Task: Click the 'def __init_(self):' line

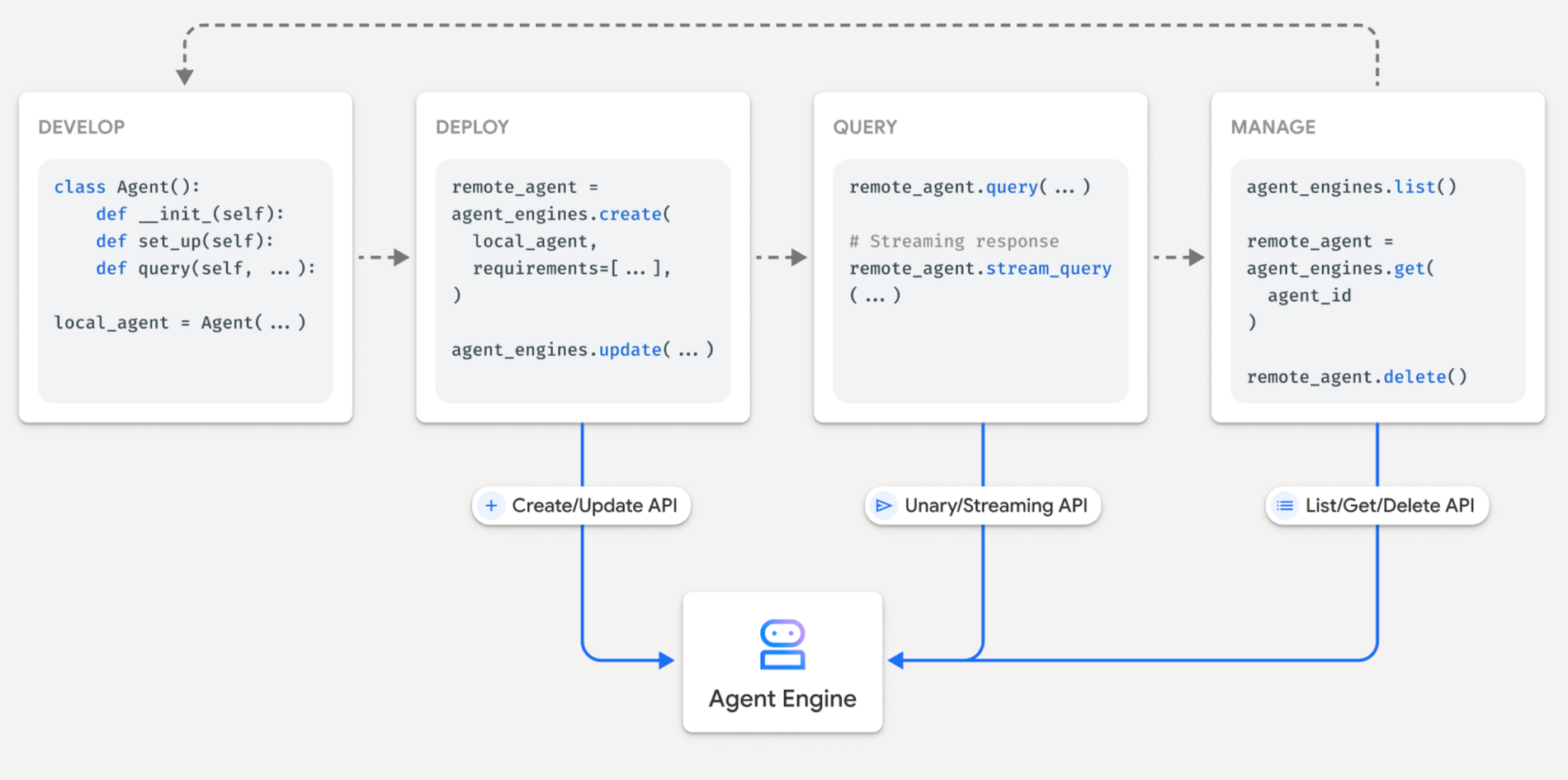Action: click(x=190, y=214)
